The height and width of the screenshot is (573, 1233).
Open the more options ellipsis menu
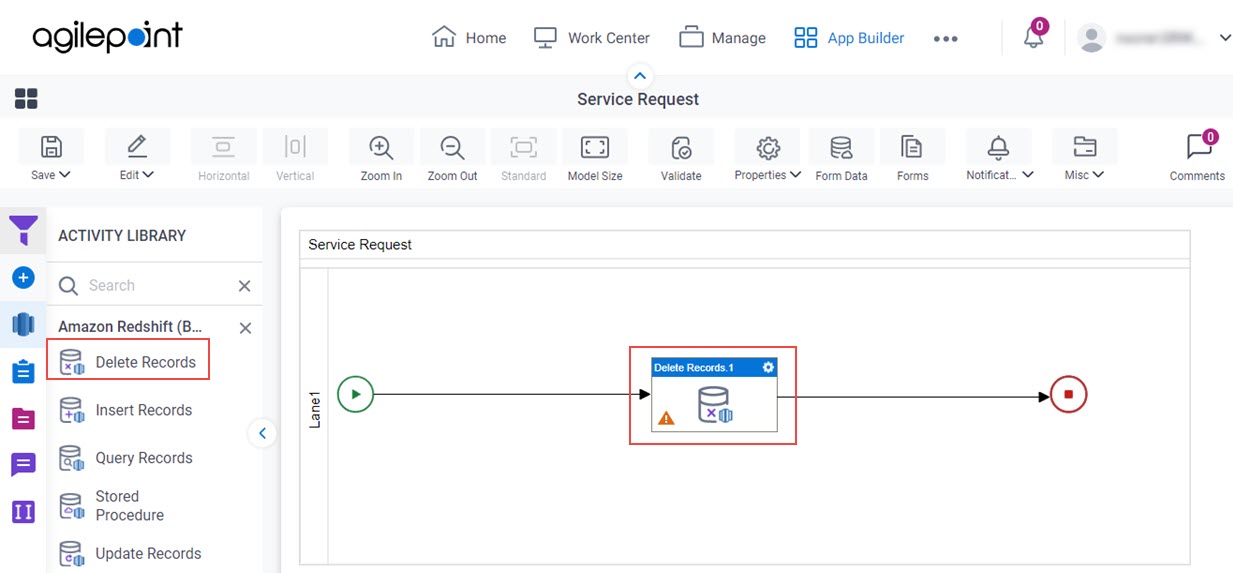pos(945,38)
